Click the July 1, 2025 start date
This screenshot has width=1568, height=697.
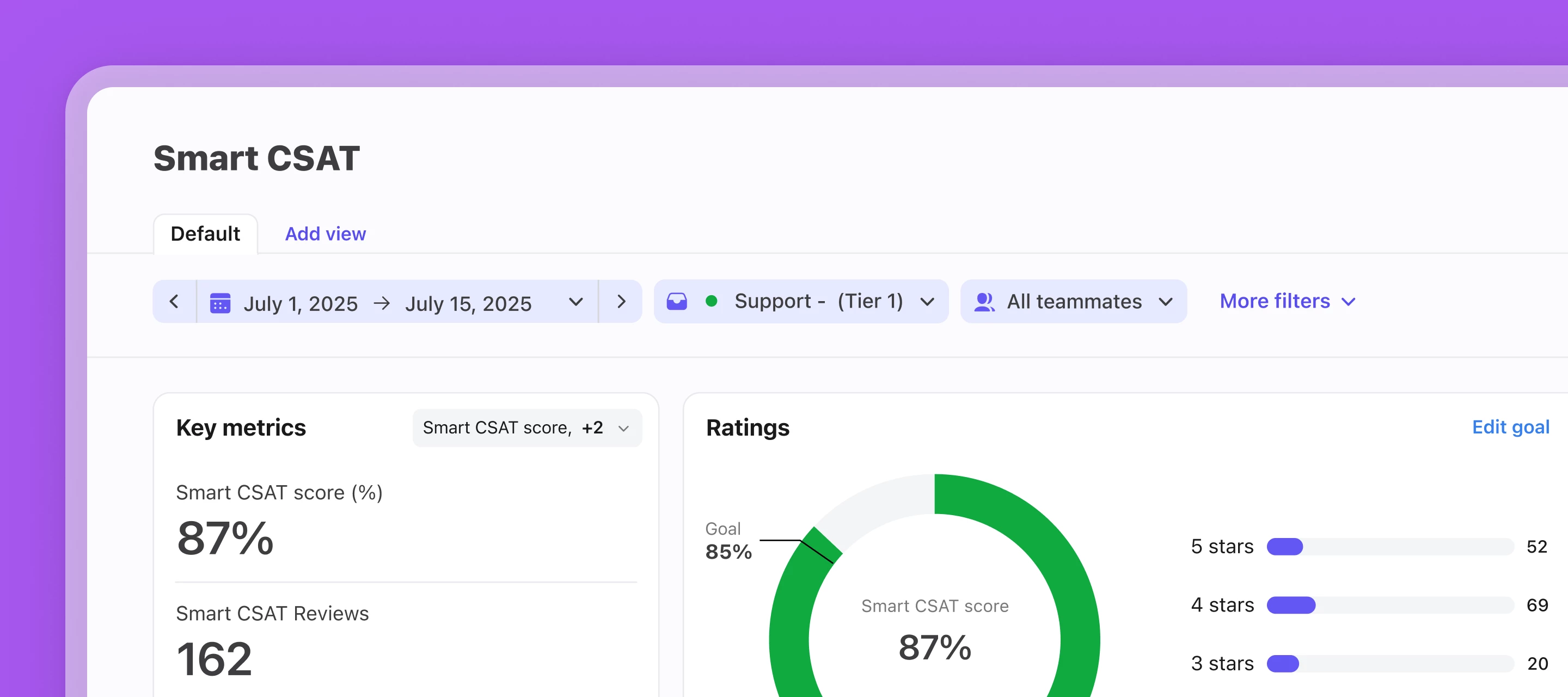click(x=301, y=303)
